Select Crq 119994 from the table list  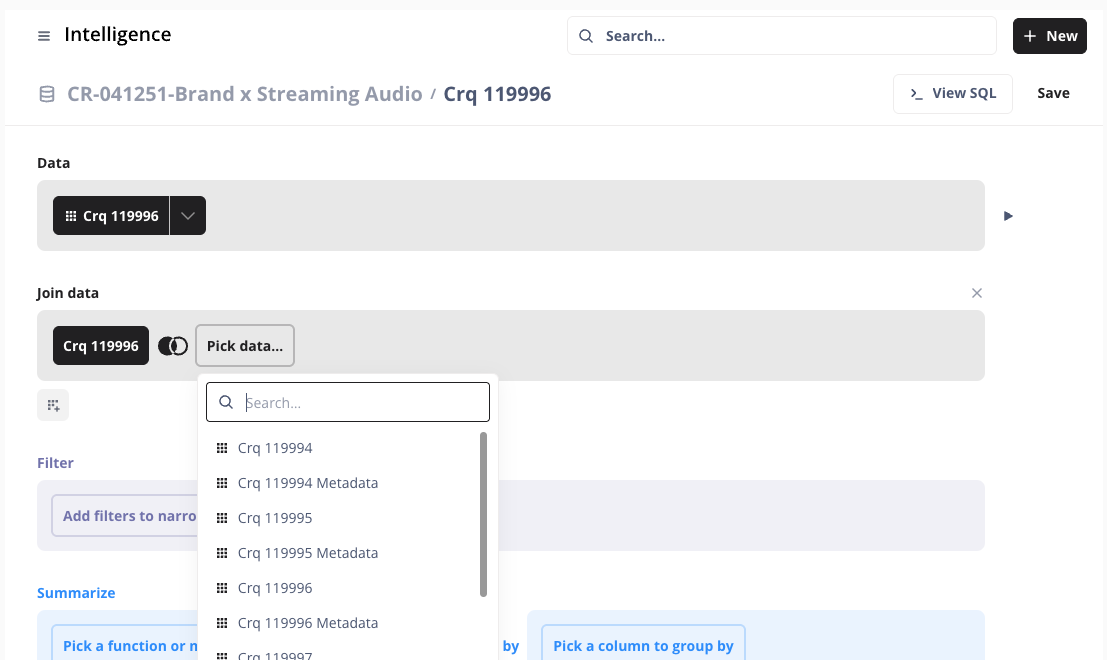click(275, 448)
